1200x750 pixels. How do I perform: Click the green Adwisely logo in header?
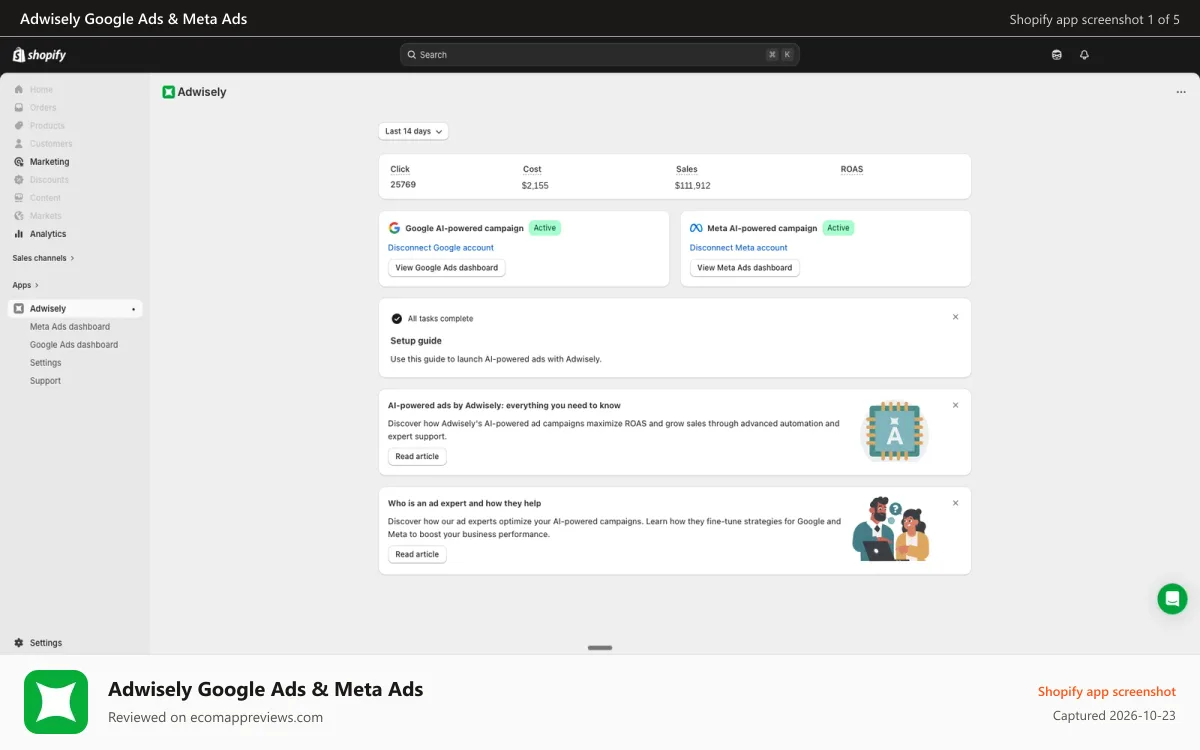click(x=169, y=92)
